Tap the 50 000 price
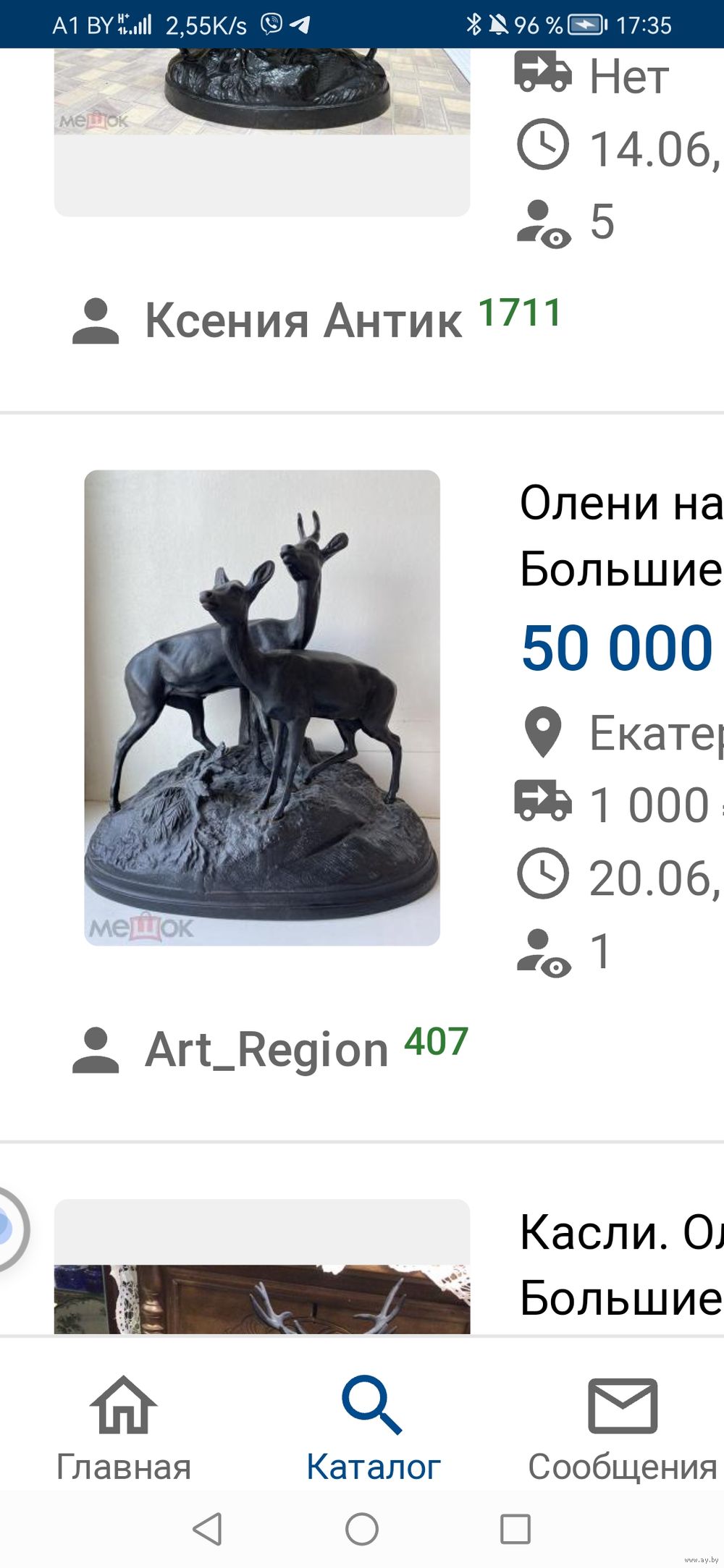This screenshot has width=724, height=1568. click(618, 648)
